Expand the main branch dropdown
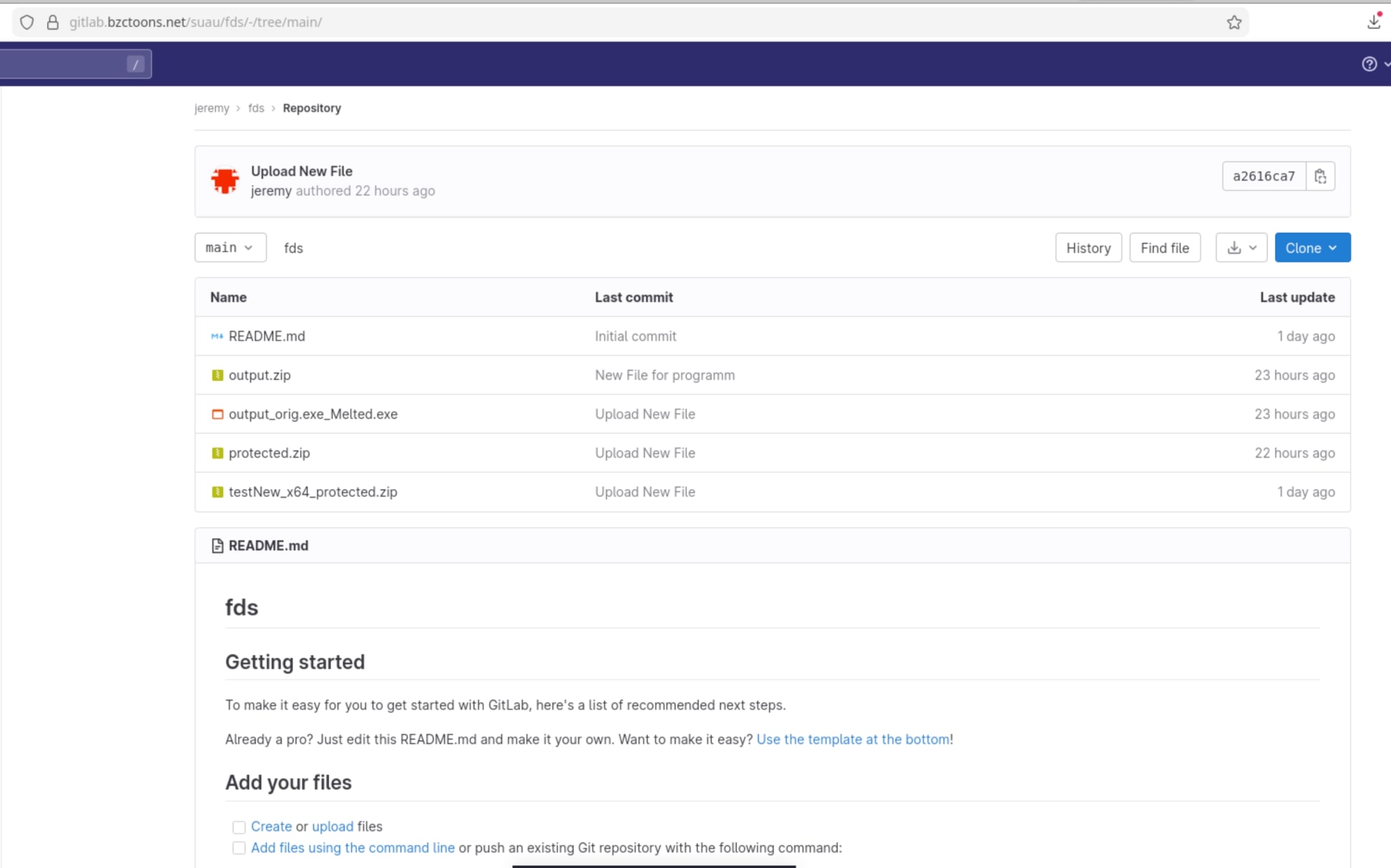This screenshot has width=1391, height=868. [230, 248]
